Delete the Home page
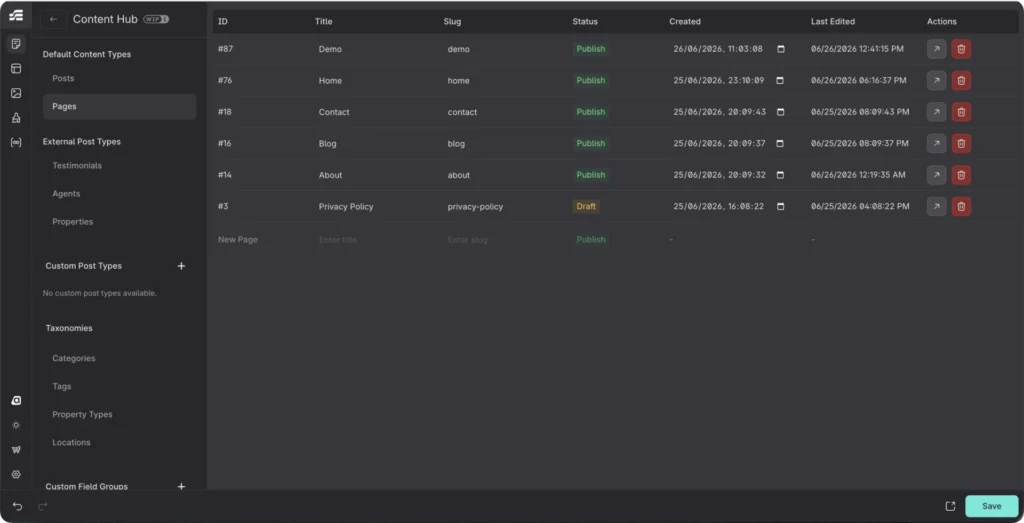1024x523 pixels. click(x=961, y=80)
